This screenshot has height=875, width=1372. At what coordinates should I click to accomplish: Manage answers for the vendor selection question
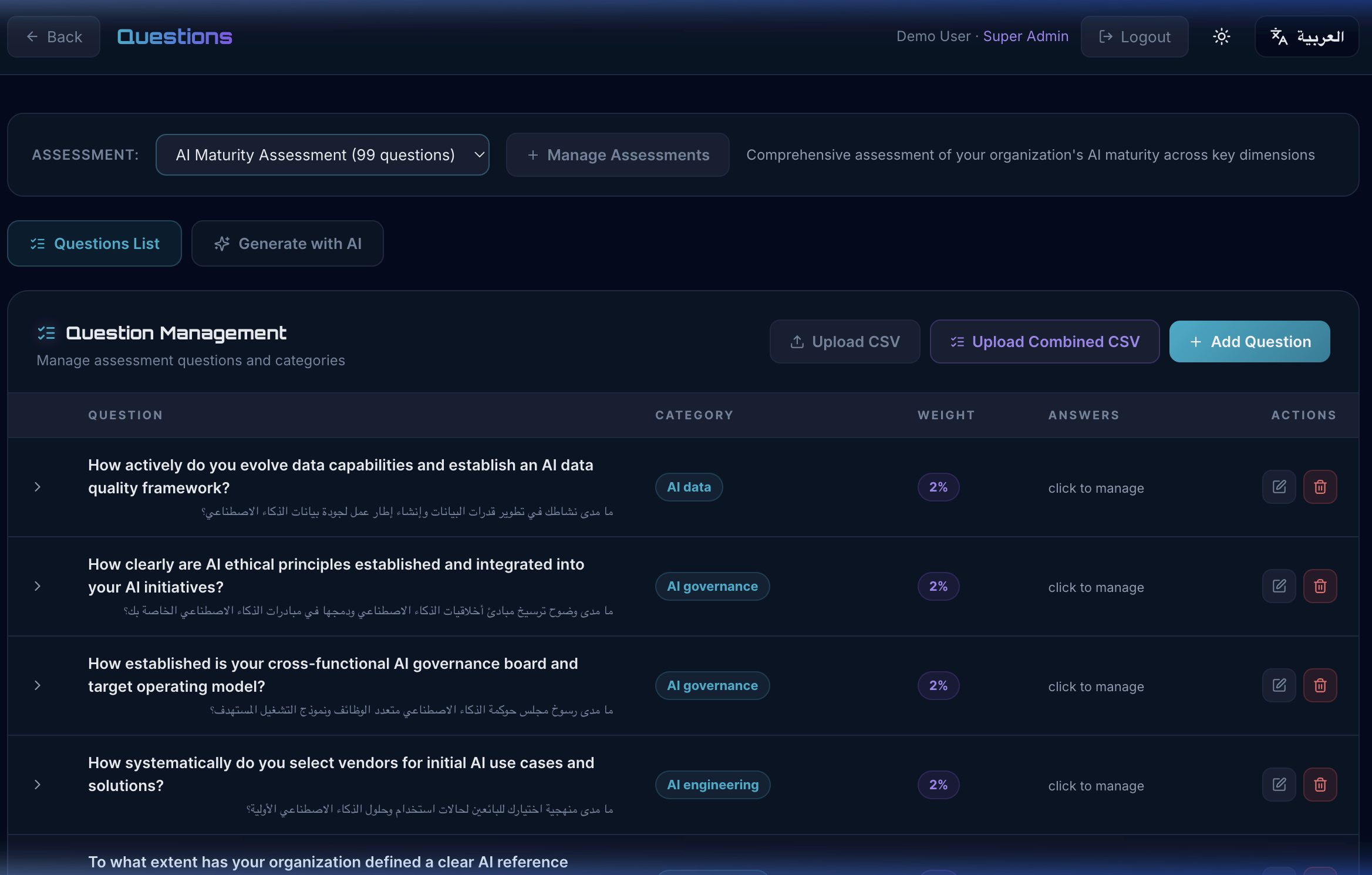[x=1095, y=786]
